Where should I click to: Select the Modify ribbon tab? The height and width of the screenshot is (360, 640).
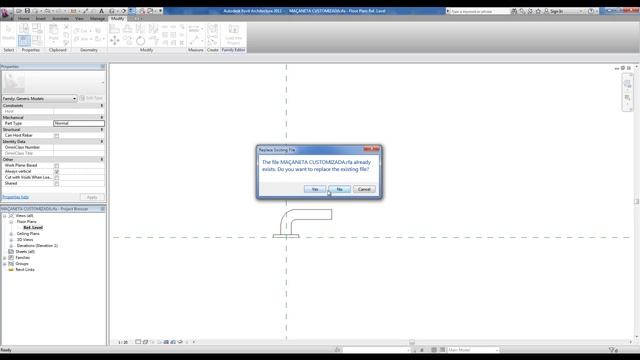pos(118,19)
